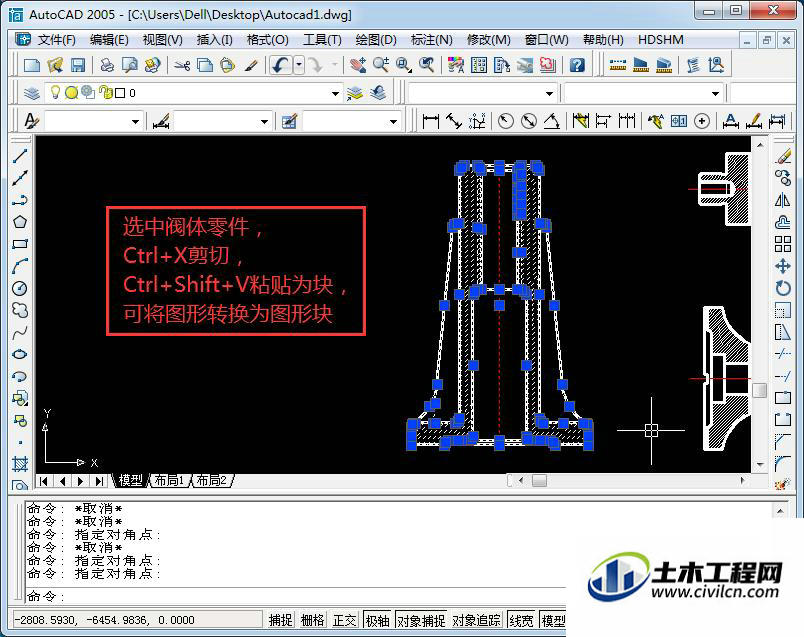
Task: Click the Mirror modify tool
Action: pos(783,200)
